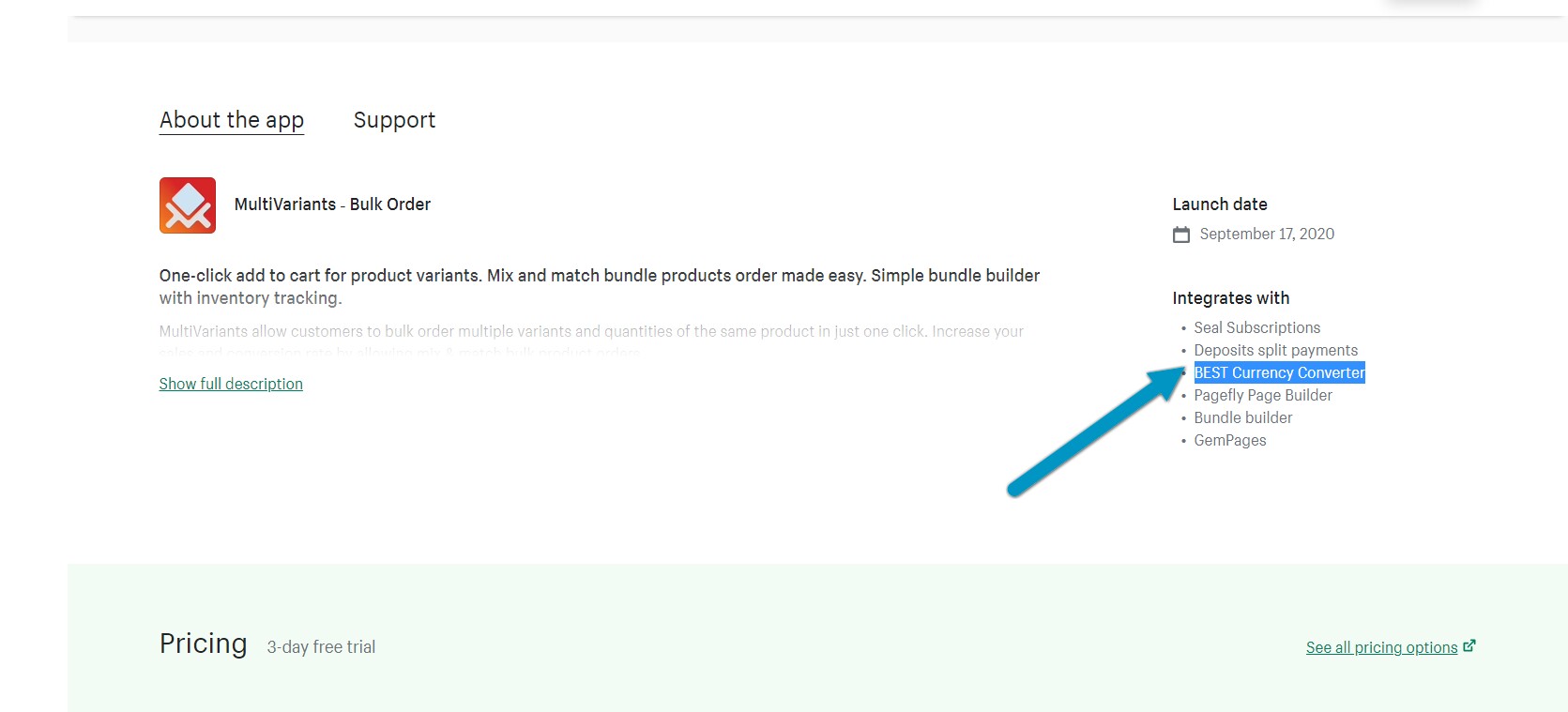Click the Launch date heading
Viewport: 1568px width, 712px height.
(x=1220, y=205)
